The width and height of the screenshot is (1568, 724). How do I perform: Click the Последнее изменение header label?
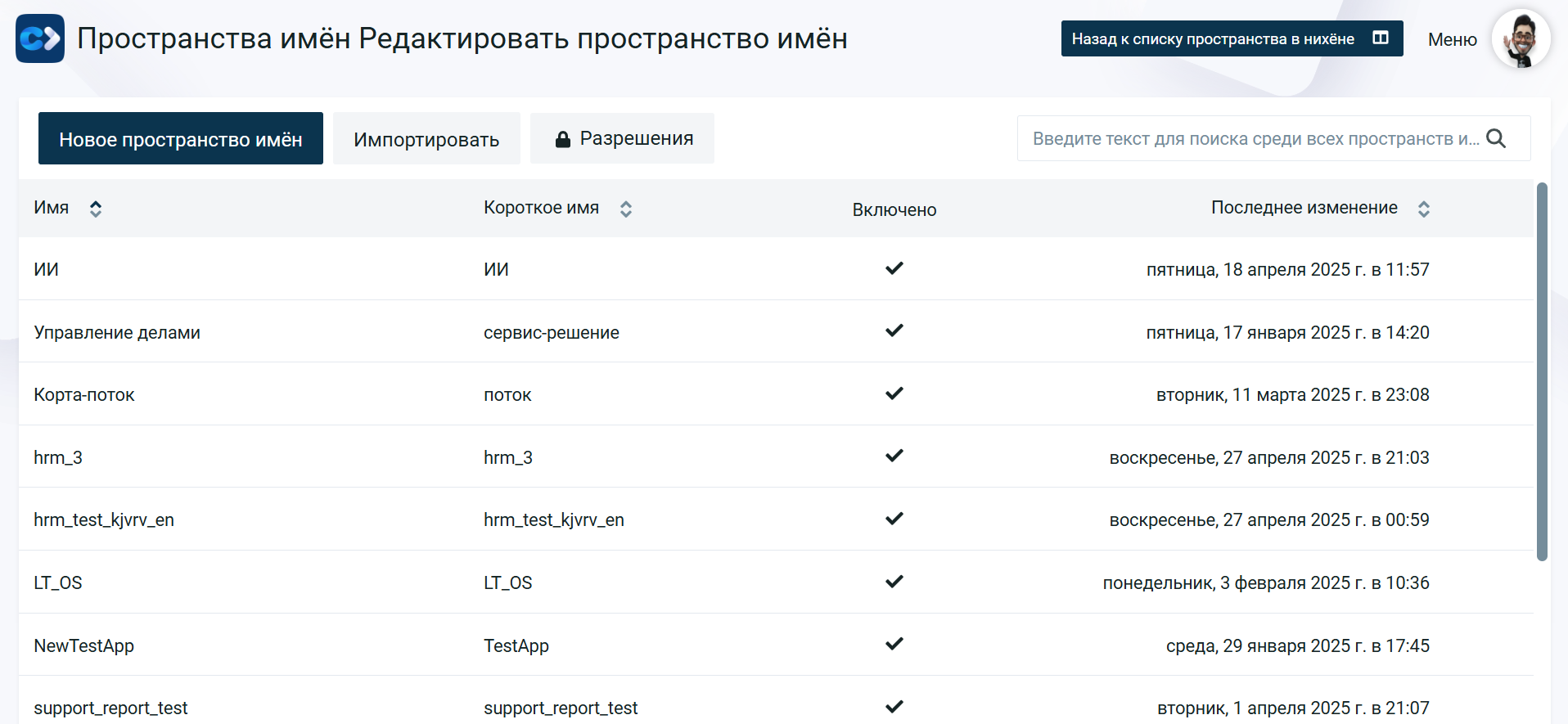[x=1304, y=208]
